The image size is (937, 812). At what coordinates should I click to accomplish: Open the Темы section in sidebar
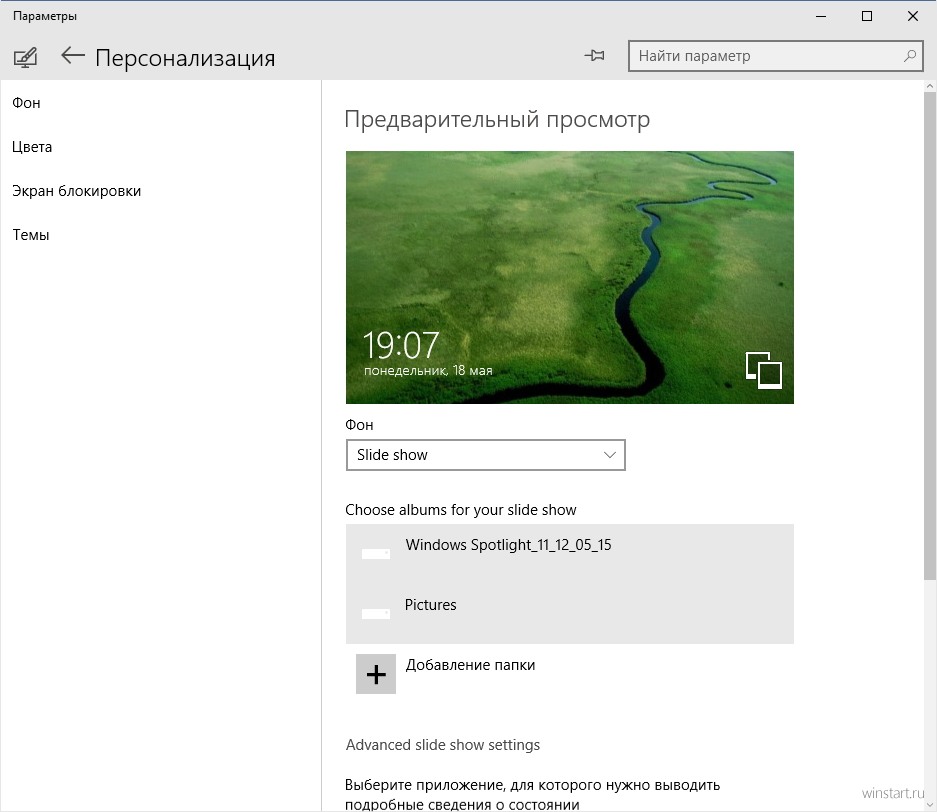click(x=31, y=235)
